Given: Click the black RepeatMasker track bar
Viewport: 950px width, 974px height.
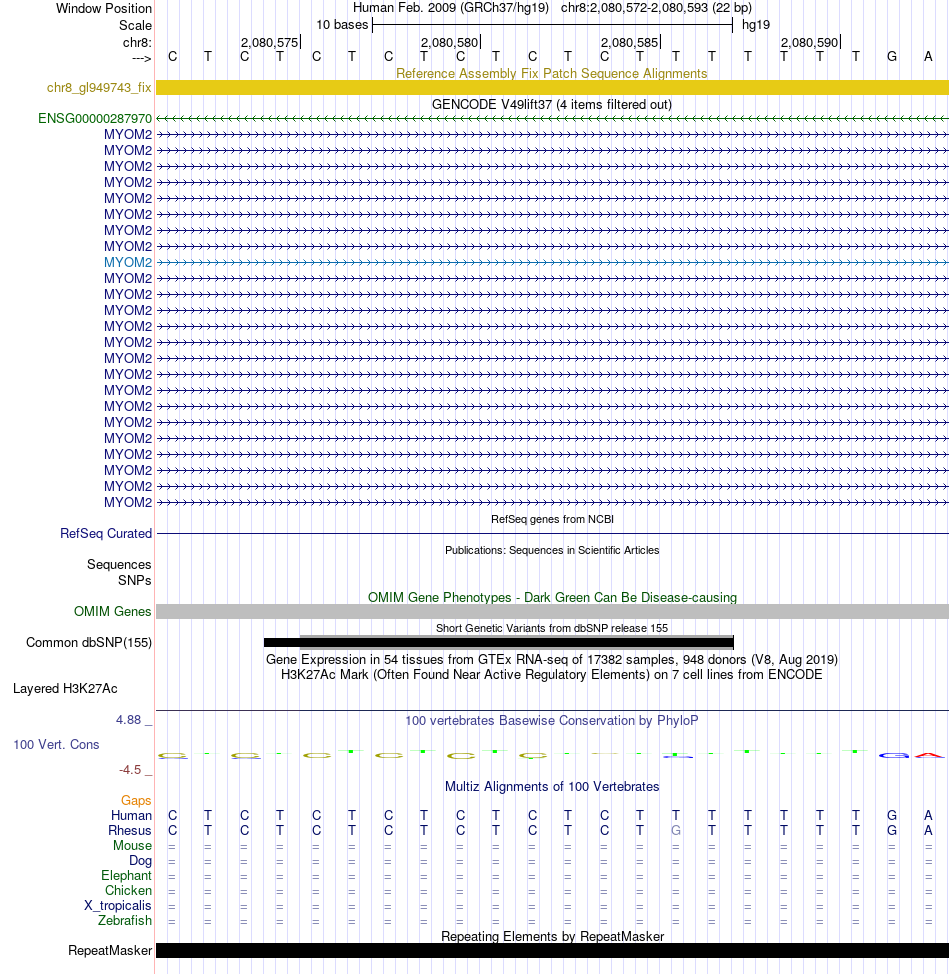Looking at the screenshot, I should pyautogui.click(x=552, y=950).
